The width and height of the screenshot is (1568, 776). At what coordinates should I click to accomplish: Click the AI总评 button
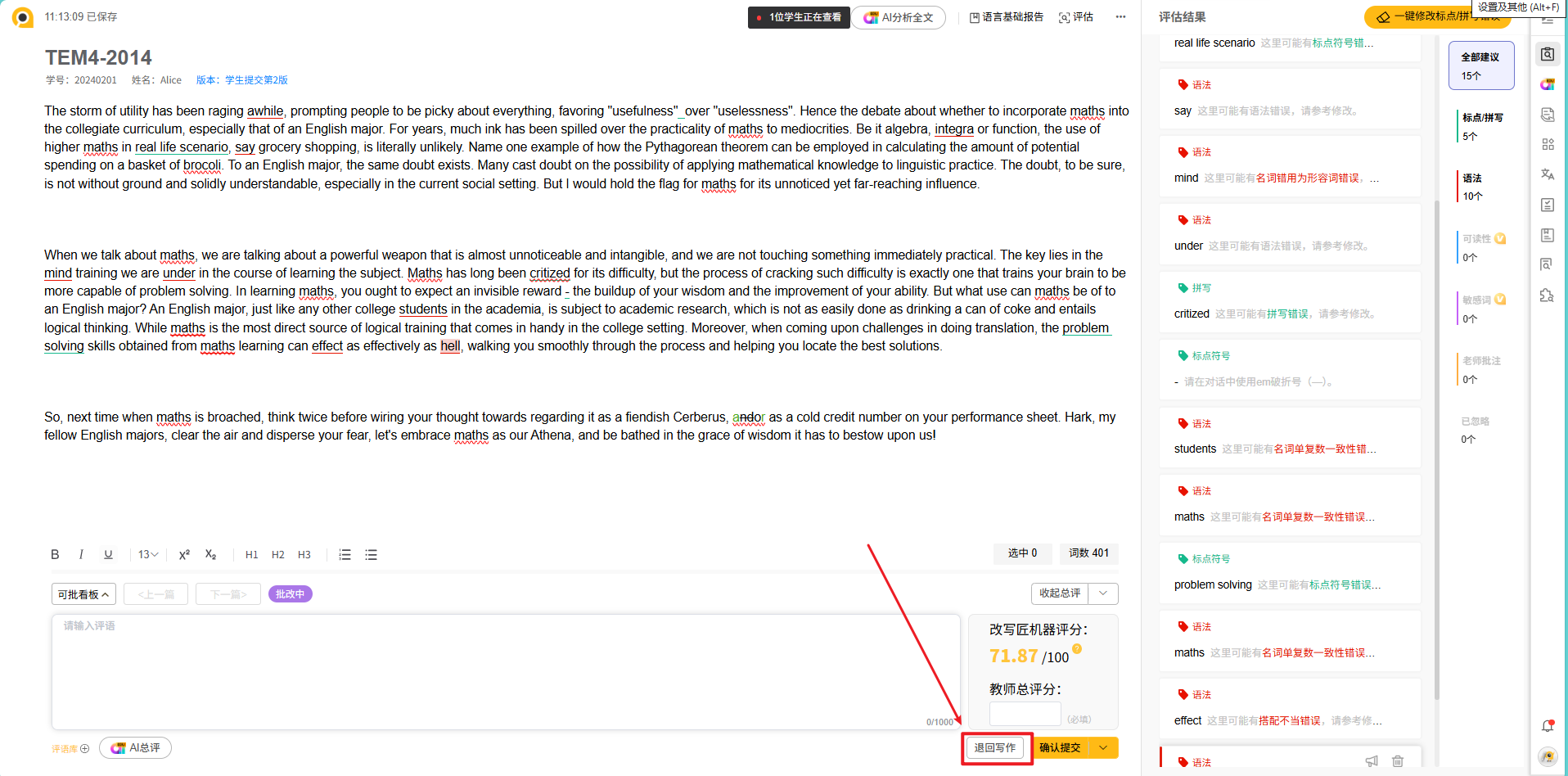136,747
